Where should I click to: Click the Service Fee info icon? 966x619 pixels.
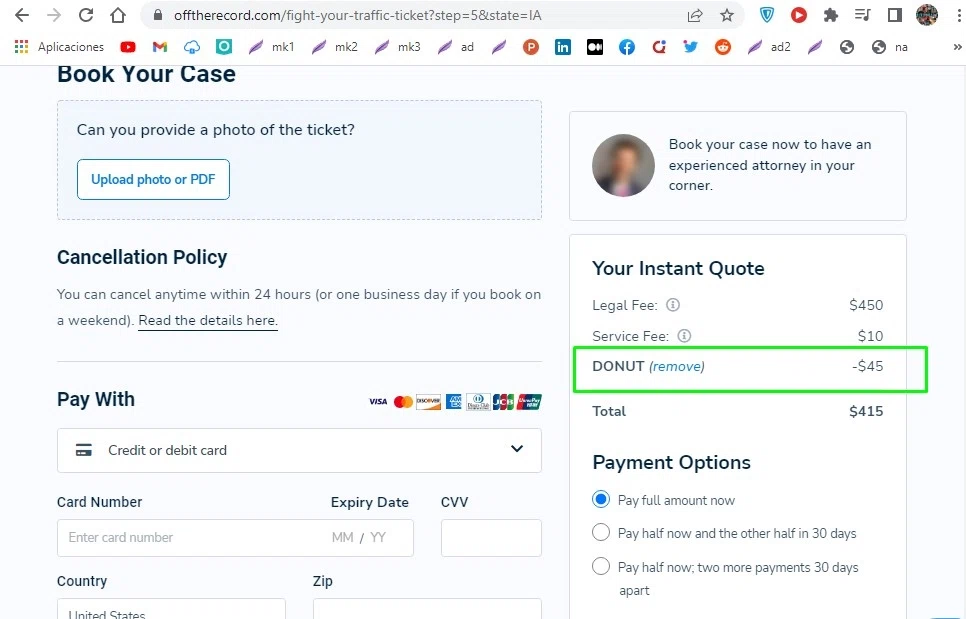point(684,336)
